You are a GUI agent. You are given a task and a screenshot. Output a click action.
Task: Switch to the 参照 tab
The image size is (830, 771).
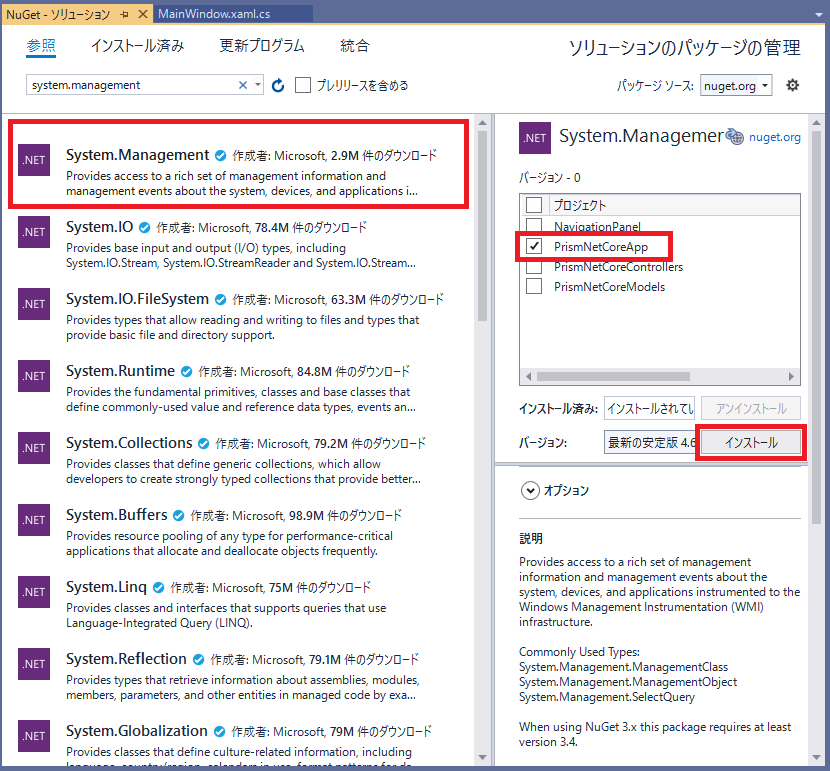point(41,46)
